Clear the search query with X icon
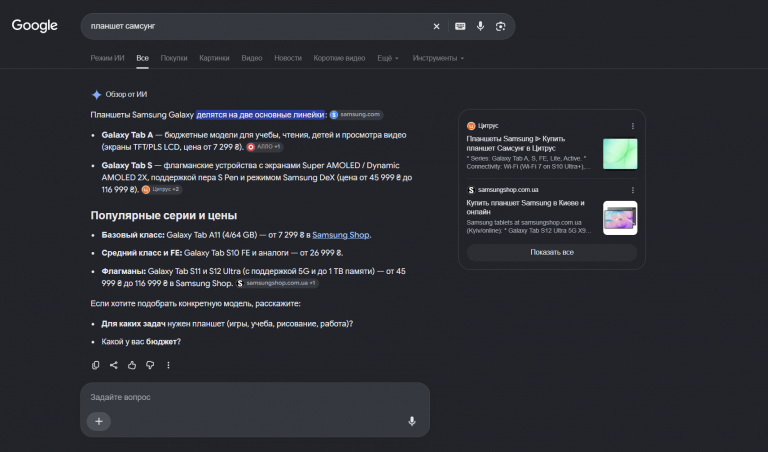The image size is (768, 452). point(436,26)
